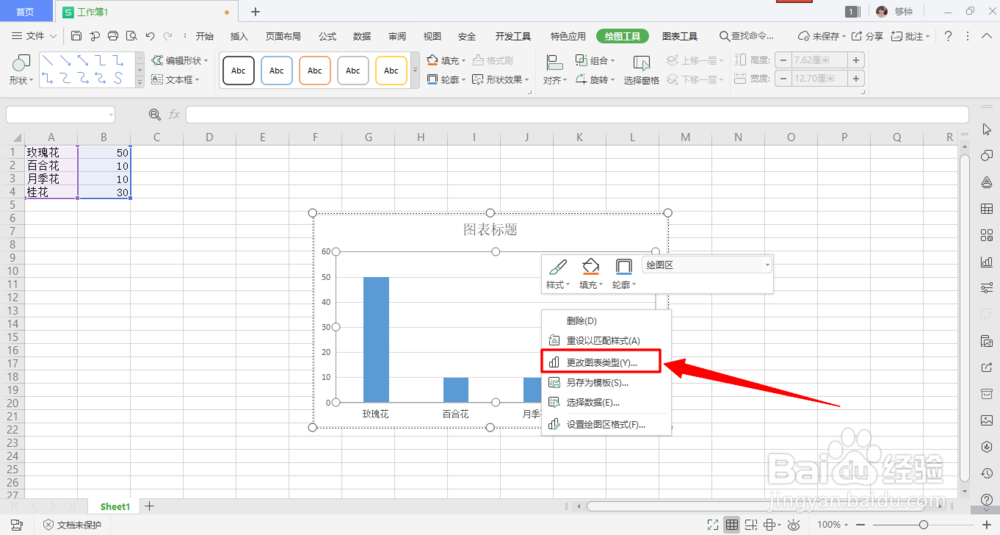The image size is (1000, 535).
Task: Decrease the 宽度 width with minus button
Action: [783, 78]
